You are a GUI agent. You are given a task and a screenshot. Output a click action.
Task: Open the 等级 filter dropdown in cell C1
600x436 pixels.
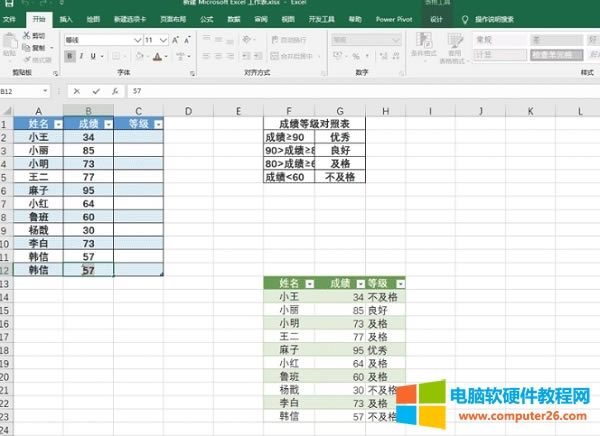pos(157,123)
